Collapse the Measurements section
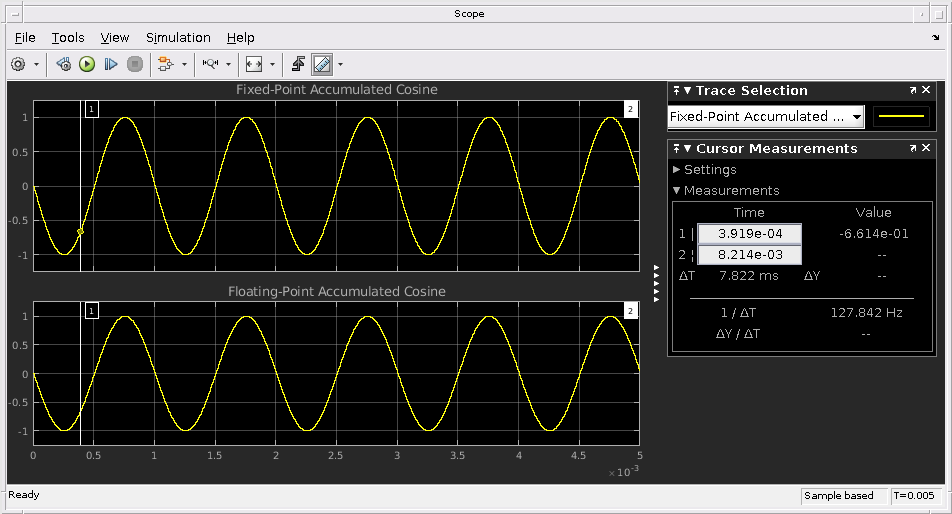Image resolution: width=952 pixels, height=514 pixels. click(731, 190)
